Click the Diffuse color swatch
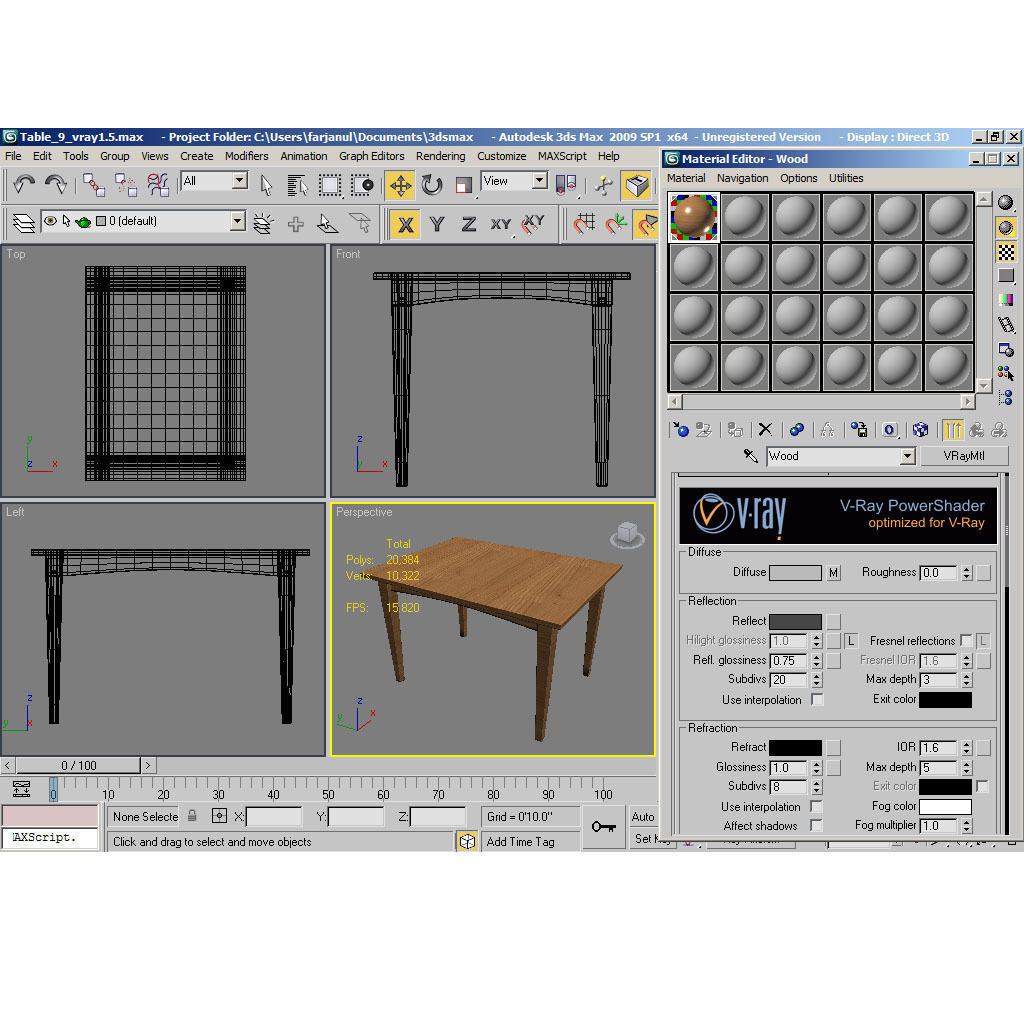This screenshot has width=1024, height=1024. pyautogui.click(x=795, y=573)
